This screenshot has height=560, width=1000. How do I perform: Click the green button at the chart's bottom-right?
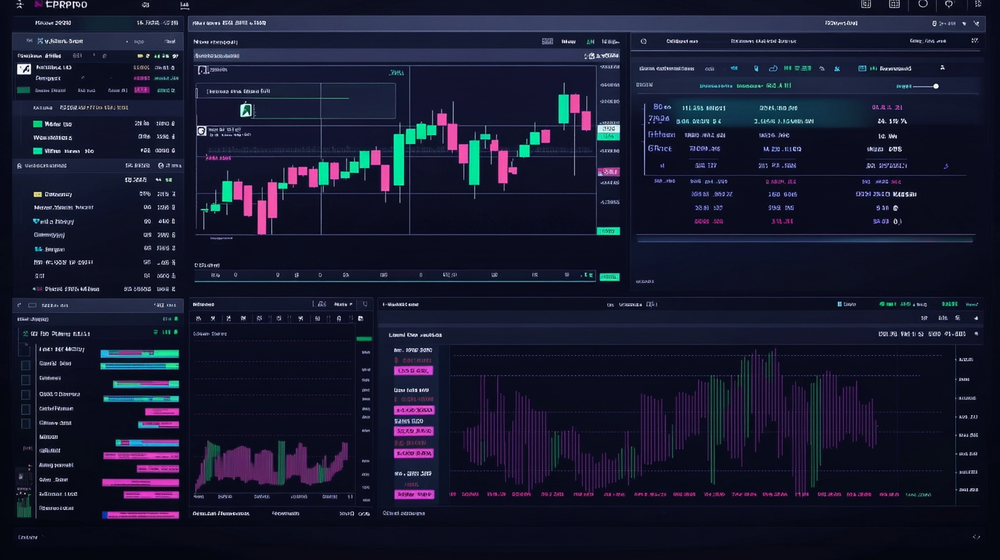pos(609,277)
